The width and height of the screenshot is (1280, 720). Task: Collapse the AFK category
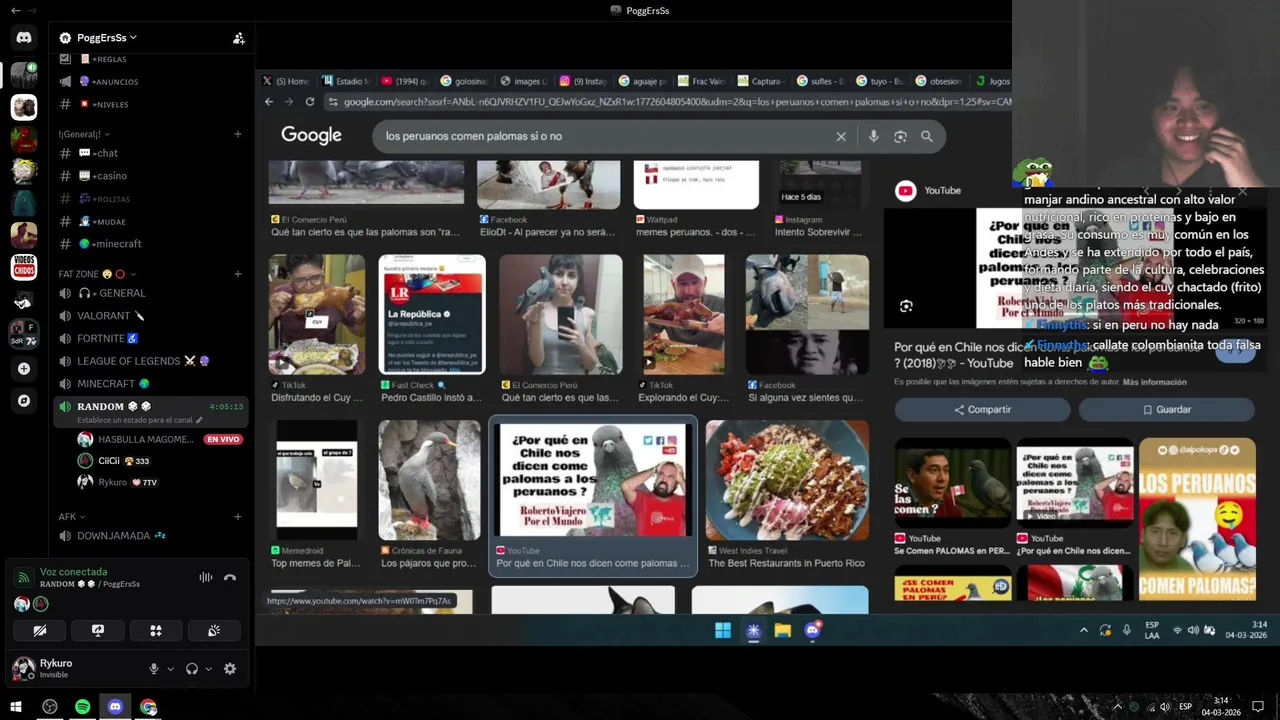(x=71, y=517)
